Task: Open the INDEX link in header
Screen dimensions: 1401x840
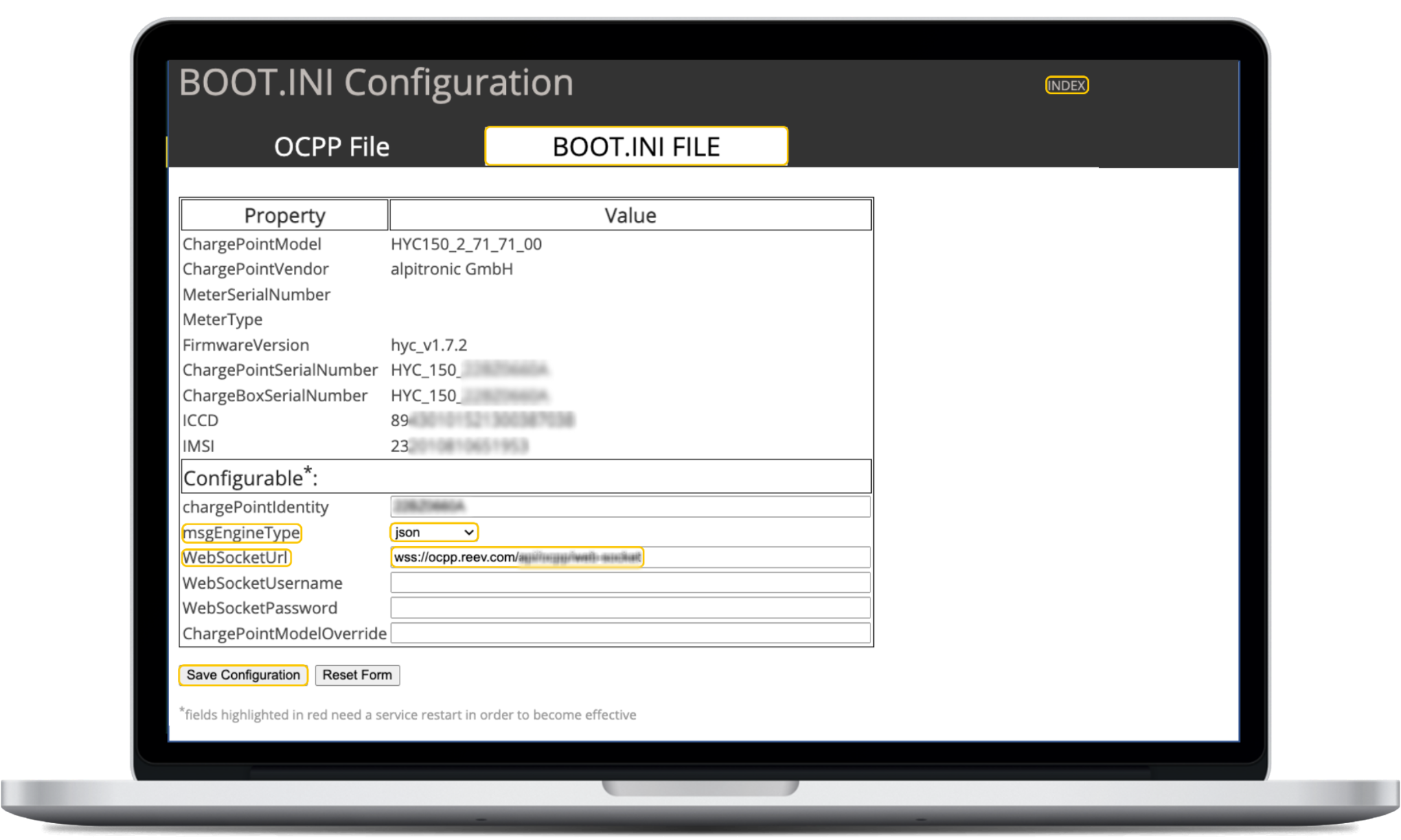Action: 1066,85
